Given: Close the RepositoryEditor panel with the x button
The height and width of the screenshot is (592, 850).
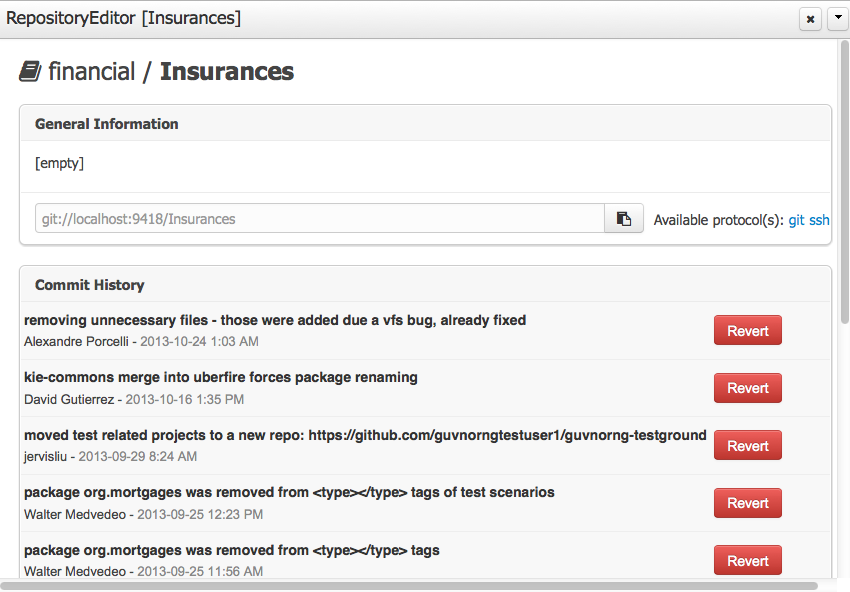Looking at the screenshot, I should tap(810, 19).
